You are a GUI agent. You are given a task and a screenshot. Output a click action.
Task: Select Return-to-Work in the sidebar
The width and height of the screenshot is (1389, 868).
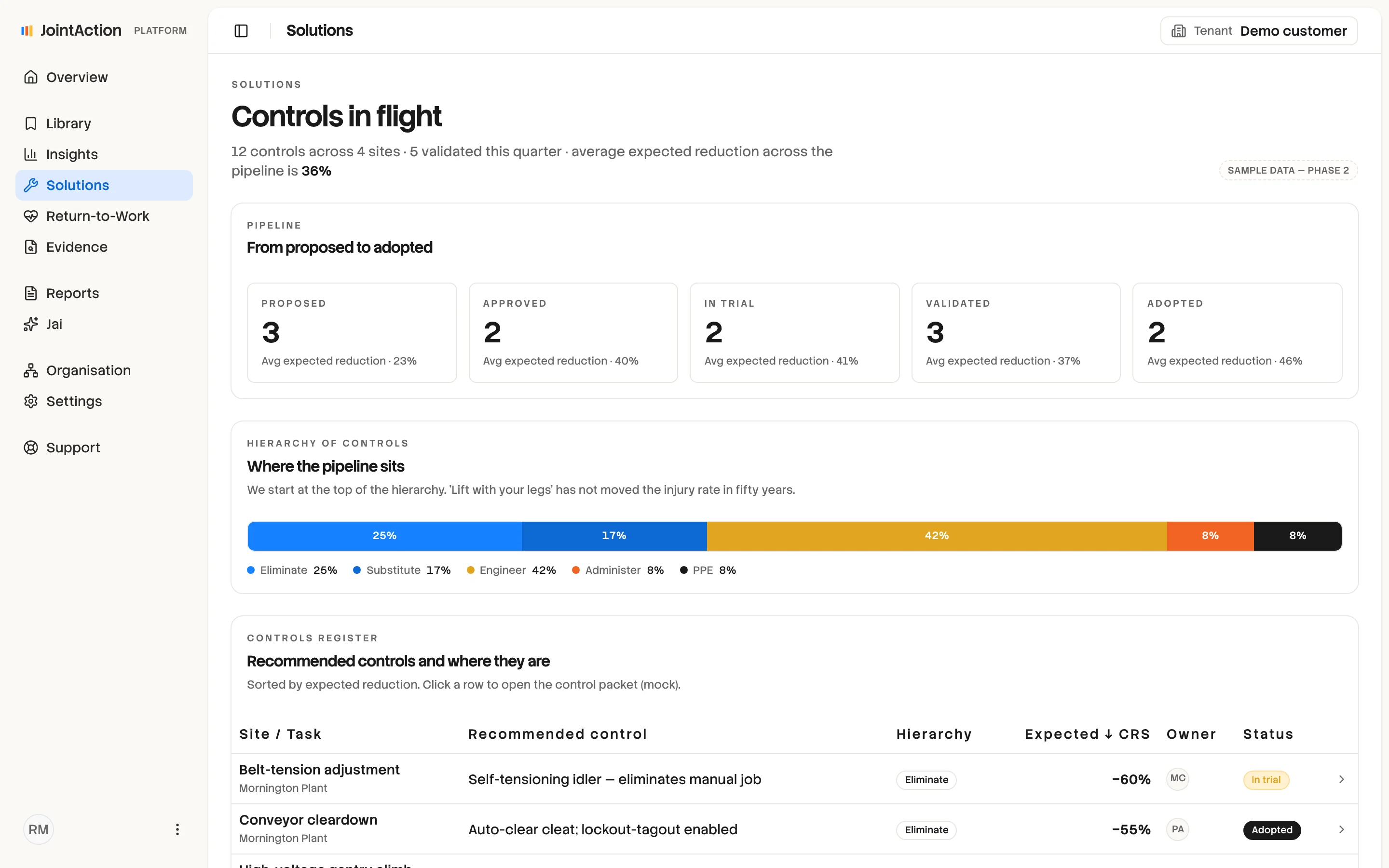pyautogui.click(x=104, y=216)
